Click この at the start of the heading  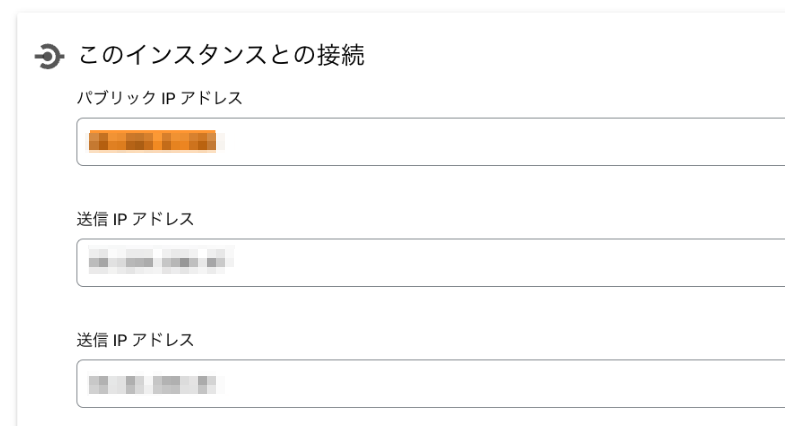tap(101, 55)
